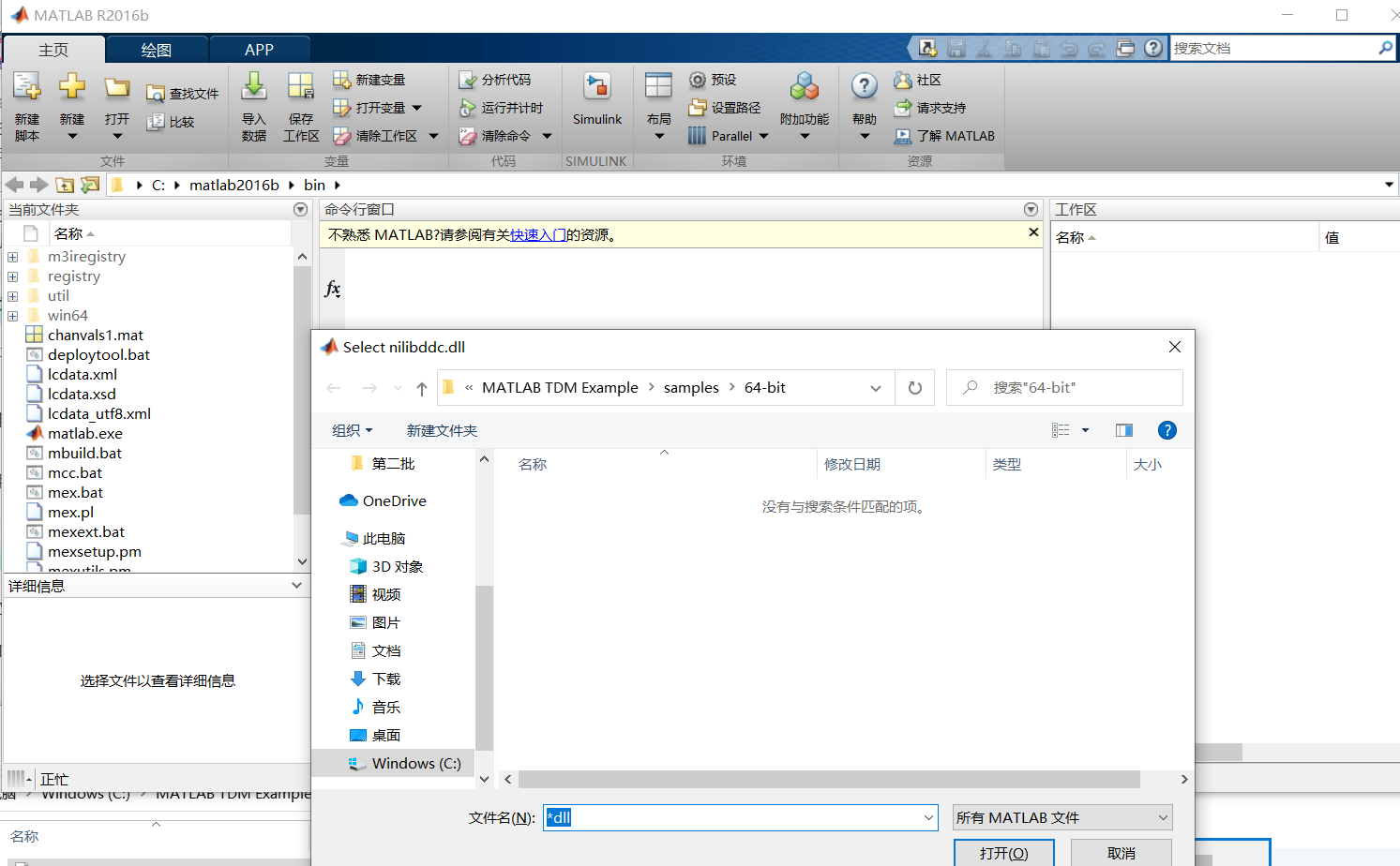Click the New (新建) plus icon

[72, 87]
